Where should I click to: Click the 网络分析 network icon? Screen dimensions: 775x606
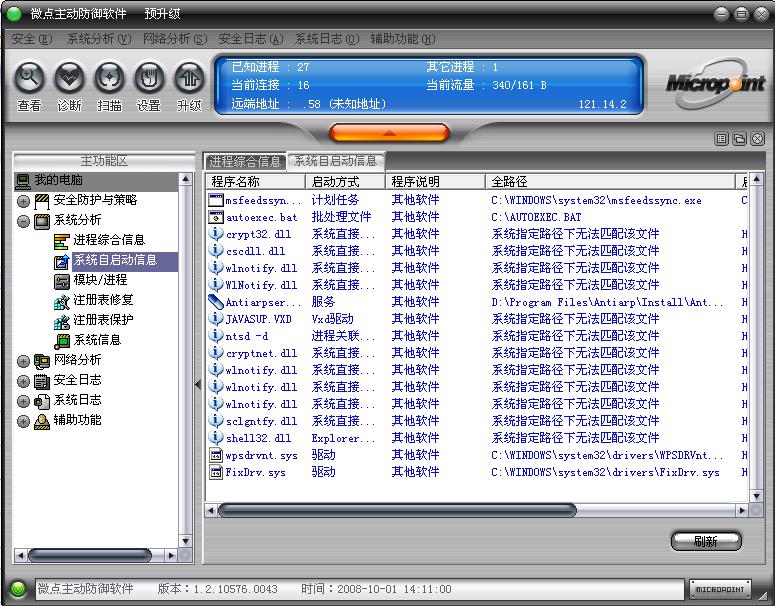pos(42,361)
